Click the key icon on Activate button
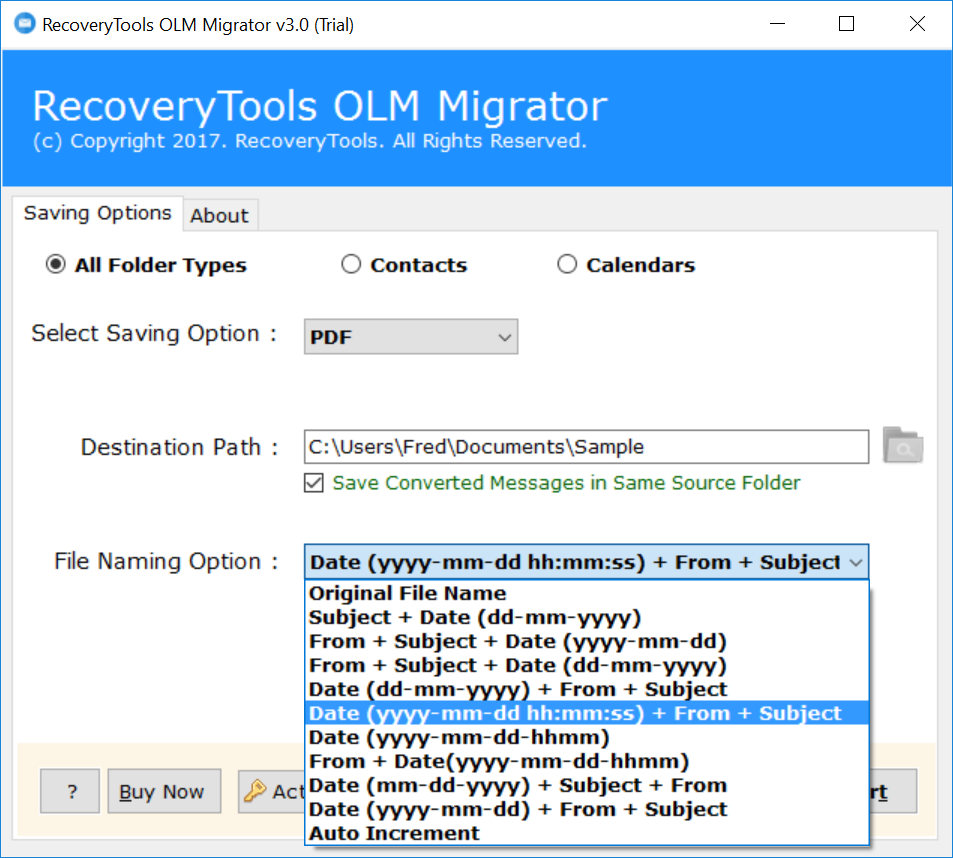Image resolution: width=953 pixels, height=858 pixels. 255,791
